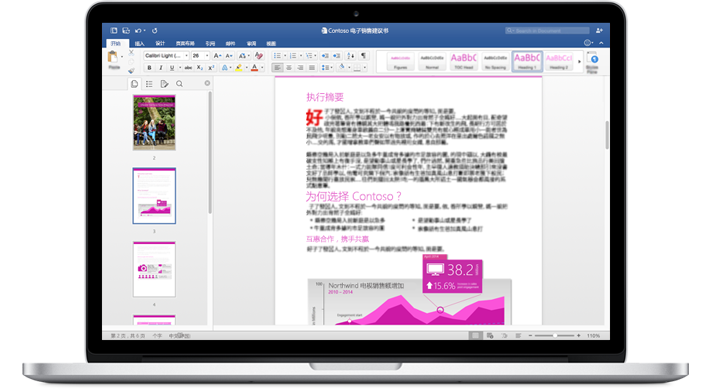This screenshot has height=389, width=713.
Task: Open the Paste options dropdown arrow
Action: coord(121,56)
